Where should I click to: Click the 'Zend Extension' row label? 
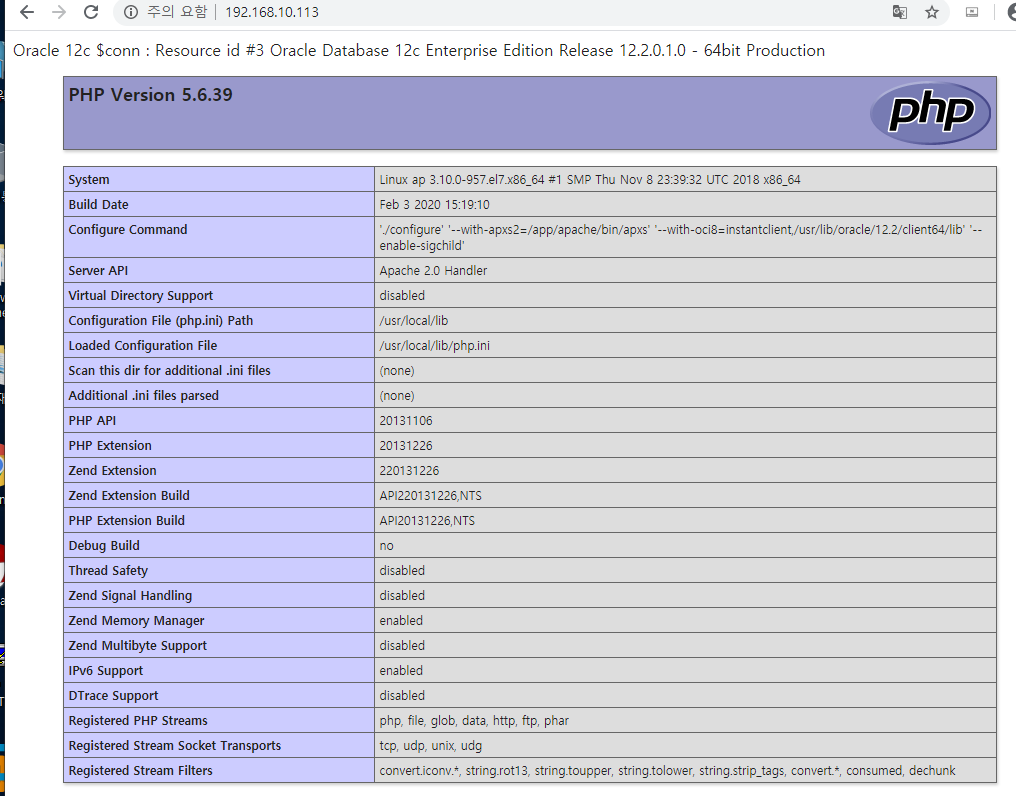tap(113, 471)
